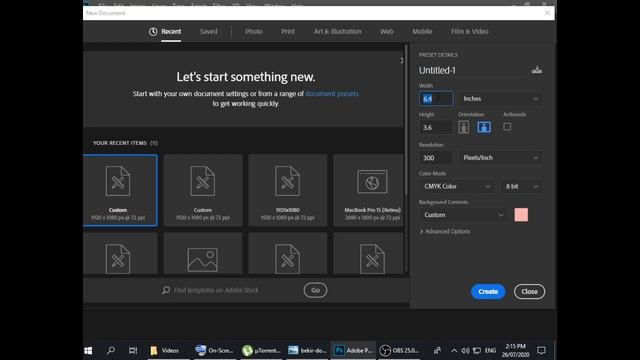Select the first Custom recent preset
This screenshot has width=640, height=360.
pyautogui.click(x=120, y=190)
